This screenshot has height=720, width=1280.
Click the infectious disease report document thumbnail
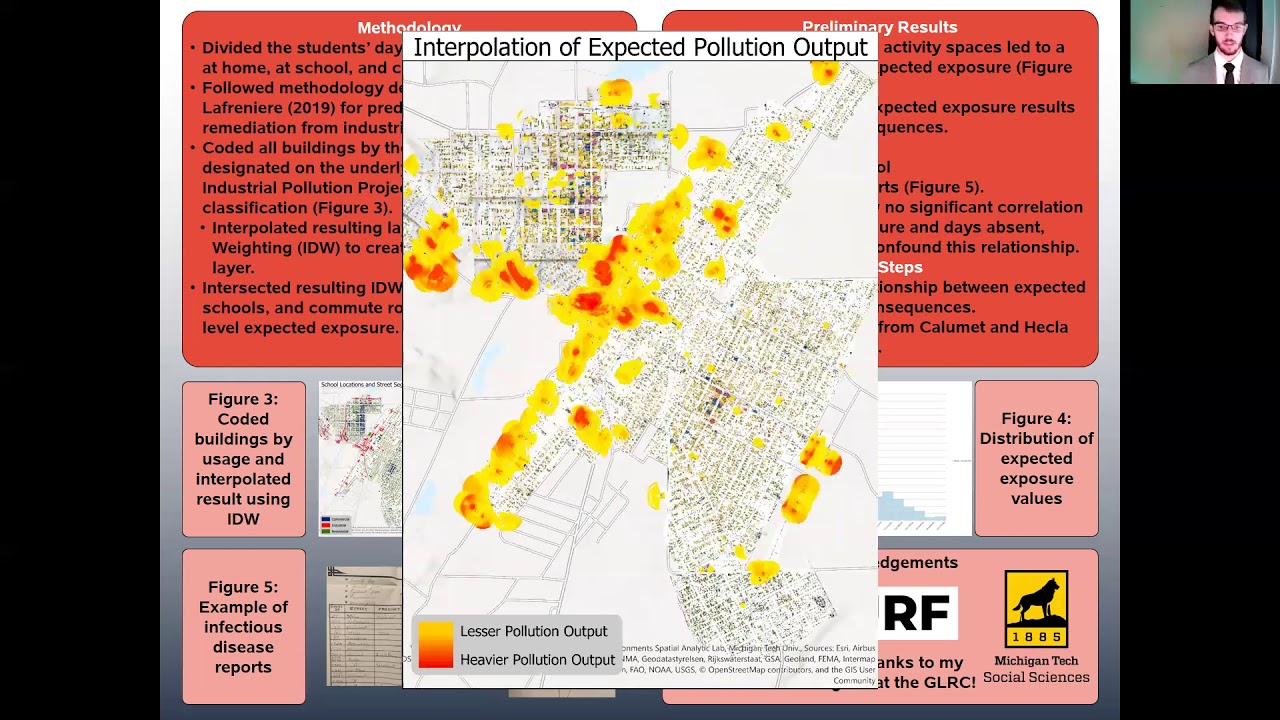[x=364, y=627]
